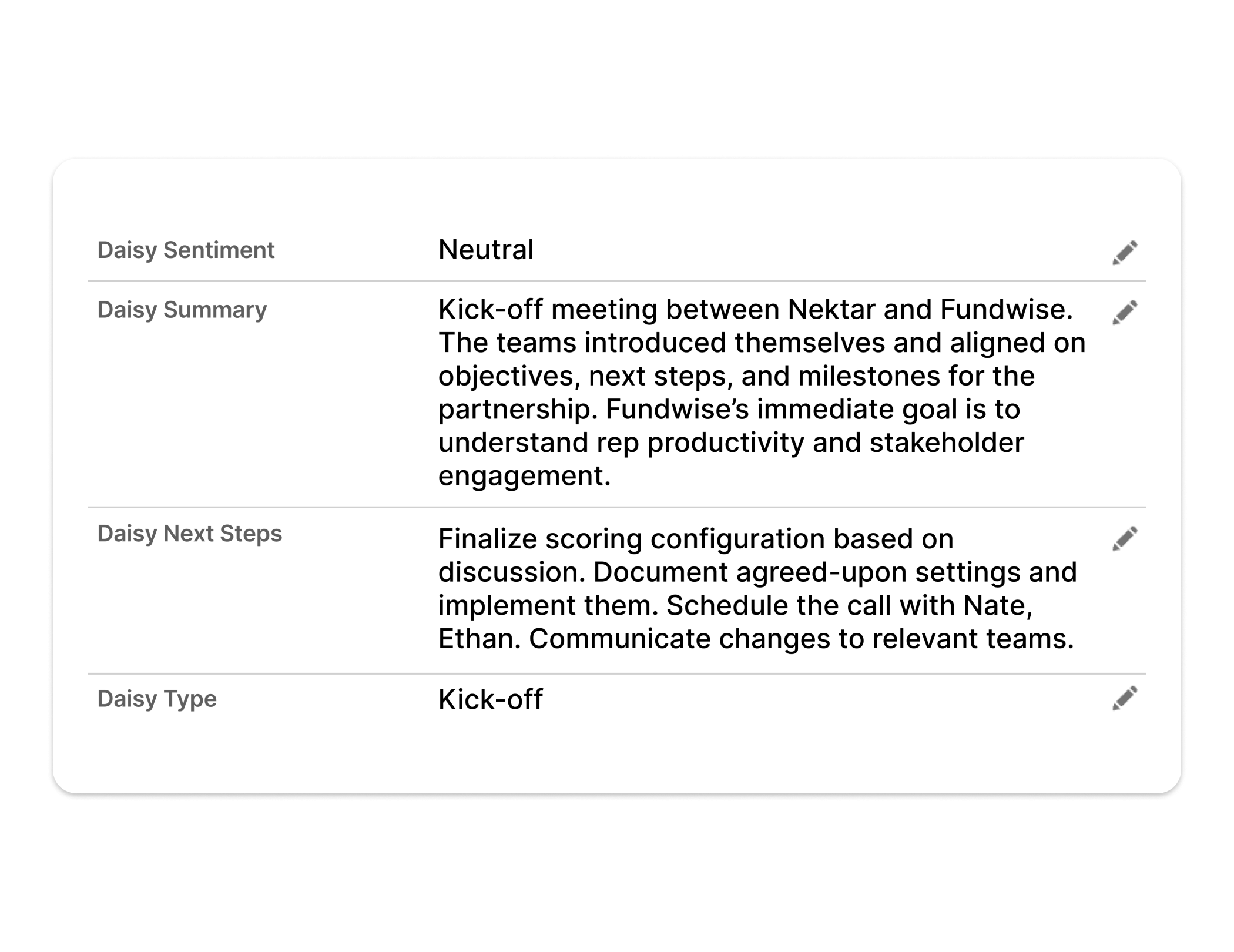Select the Daisy Summary field label
The image size is (1234, 952).
(x=182, y=310)
